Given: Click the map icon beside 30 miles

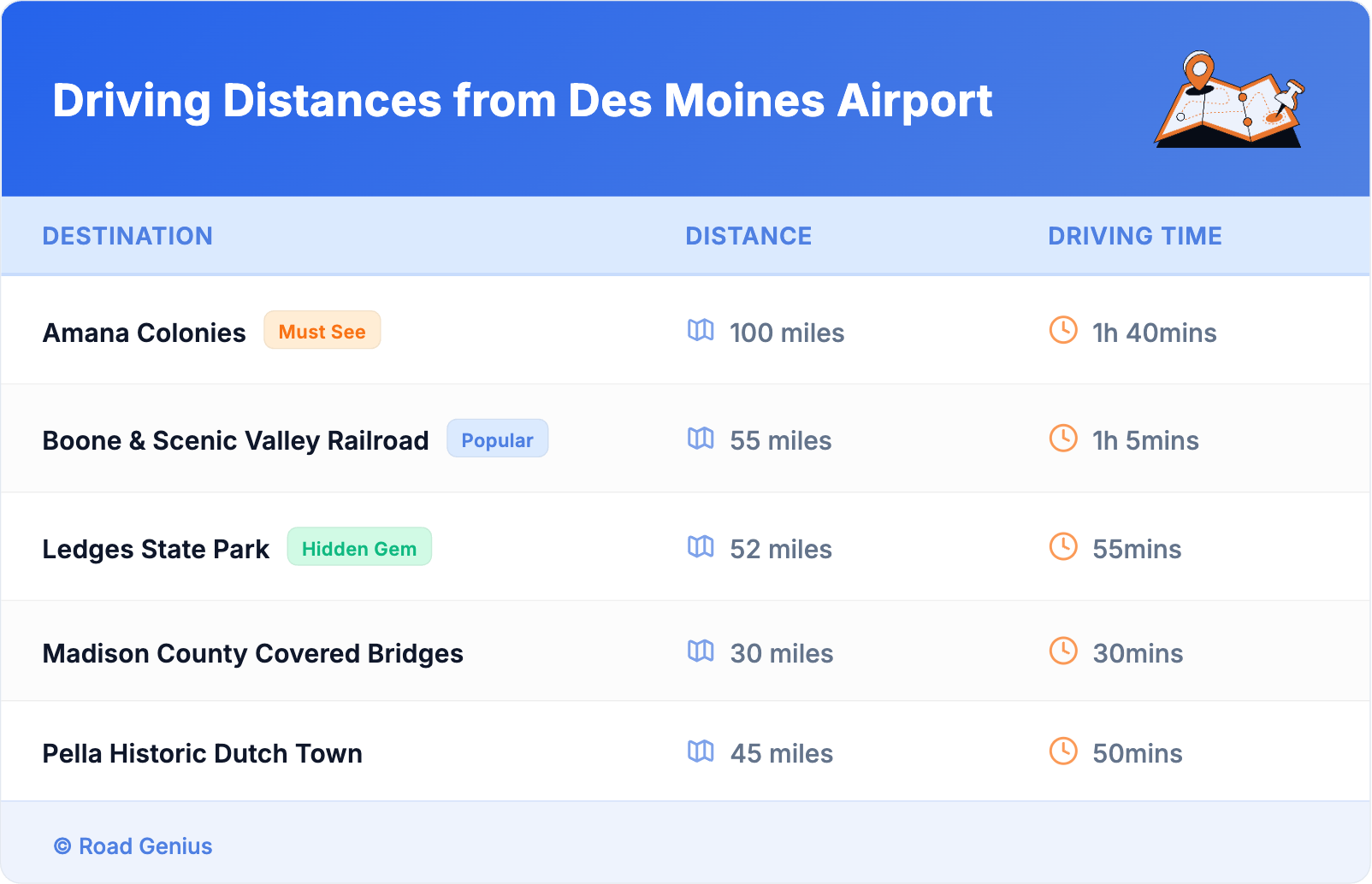Looking at the screenshot, I should (701, 651).
